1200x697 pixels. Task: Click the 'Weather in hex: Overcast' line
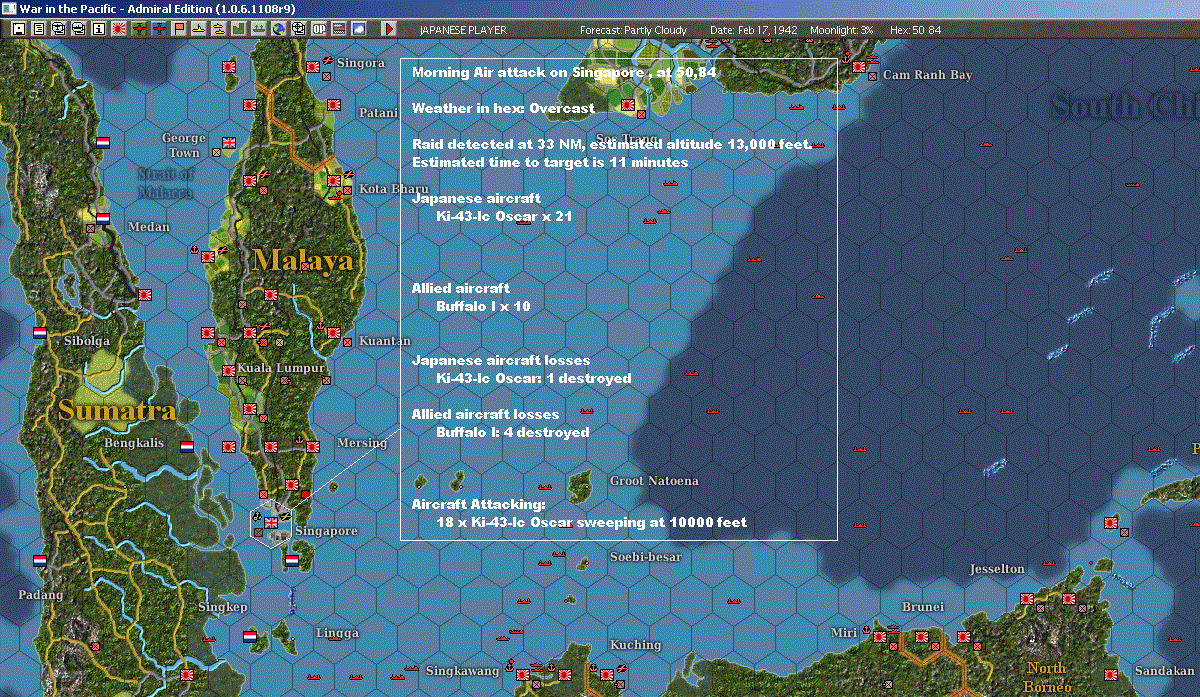(x=503, y=108)
